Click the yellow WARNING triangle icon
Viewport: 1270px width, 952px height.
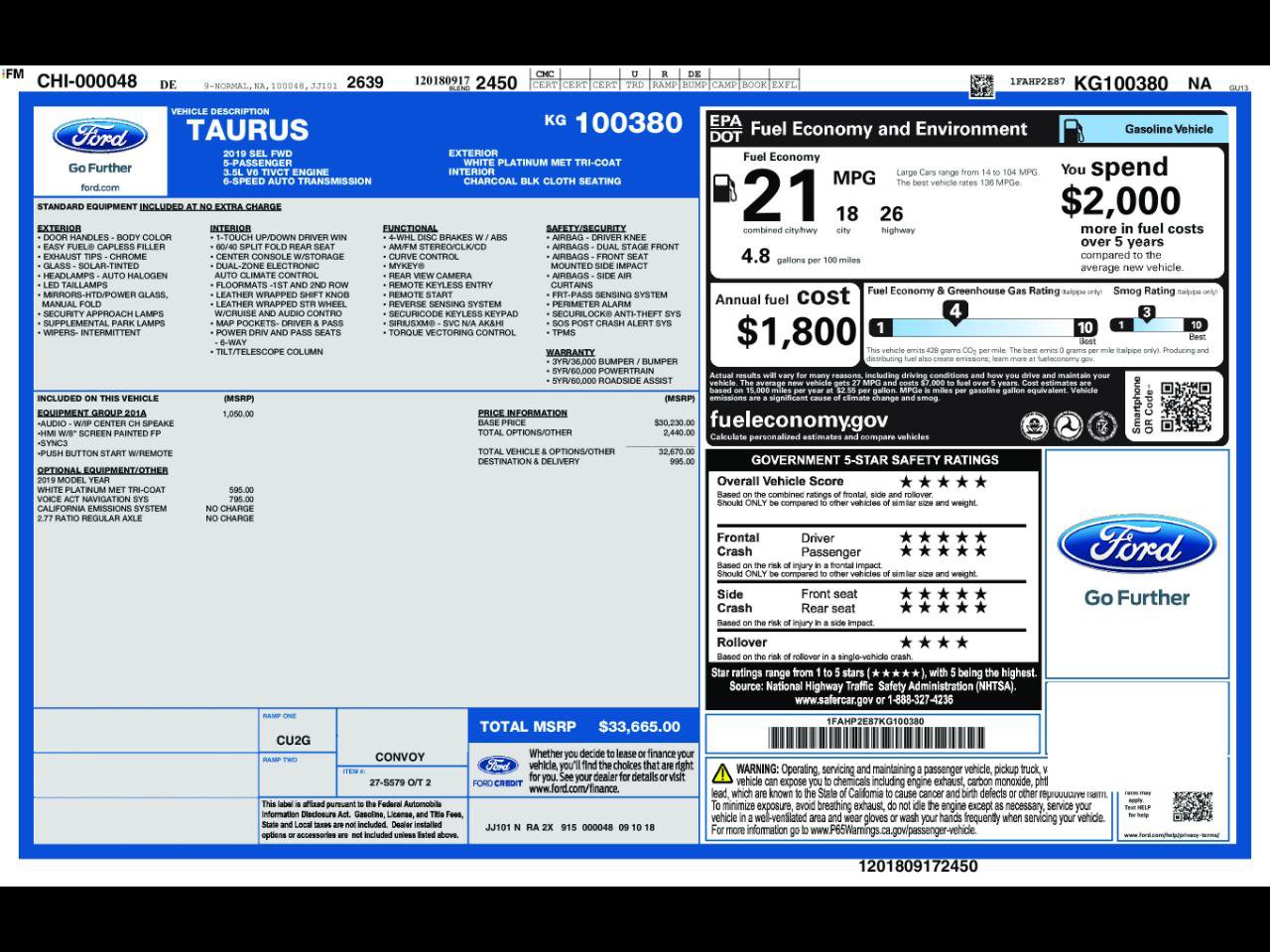(722, 773)
